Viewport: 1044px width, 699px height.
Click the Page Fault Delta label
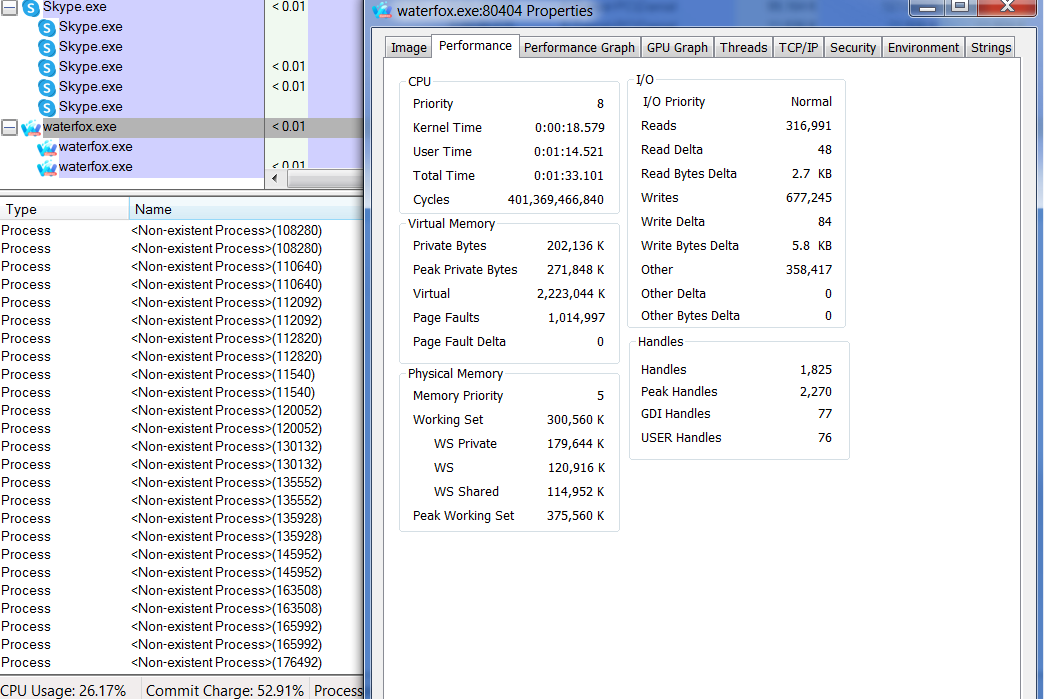pyautogui.click(x=459, y=342)
